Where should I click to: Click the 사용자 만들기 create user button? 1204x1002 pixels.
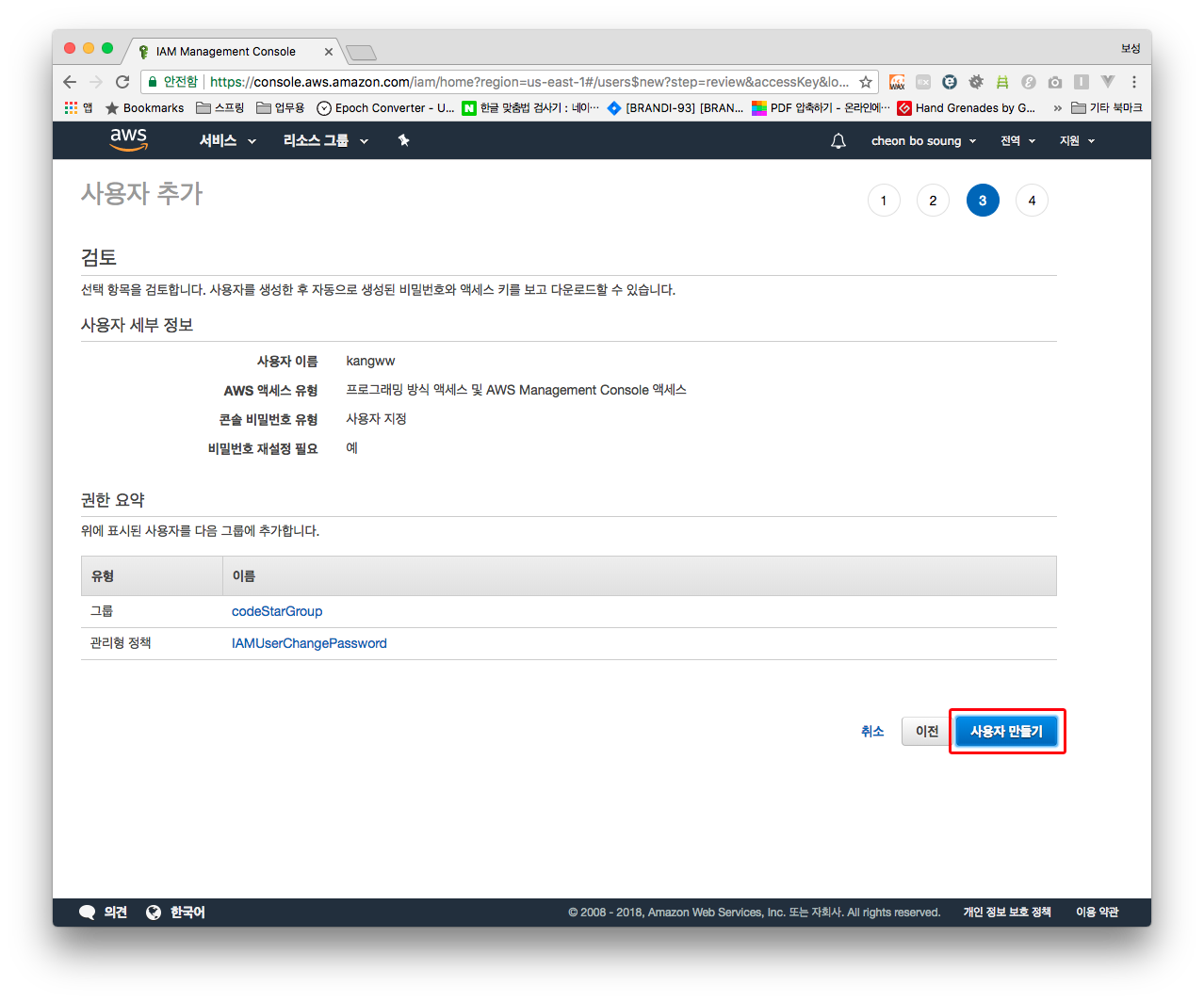pos(1006,731)
